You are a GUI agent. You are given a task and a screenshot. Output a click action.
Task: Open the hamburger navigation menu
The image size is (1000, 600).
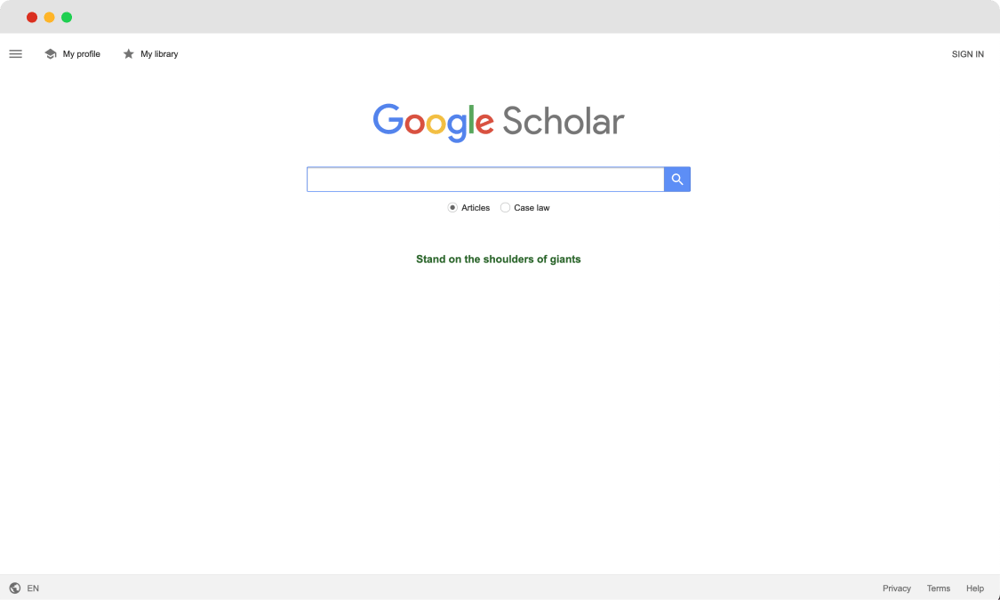tap(15, 54)
